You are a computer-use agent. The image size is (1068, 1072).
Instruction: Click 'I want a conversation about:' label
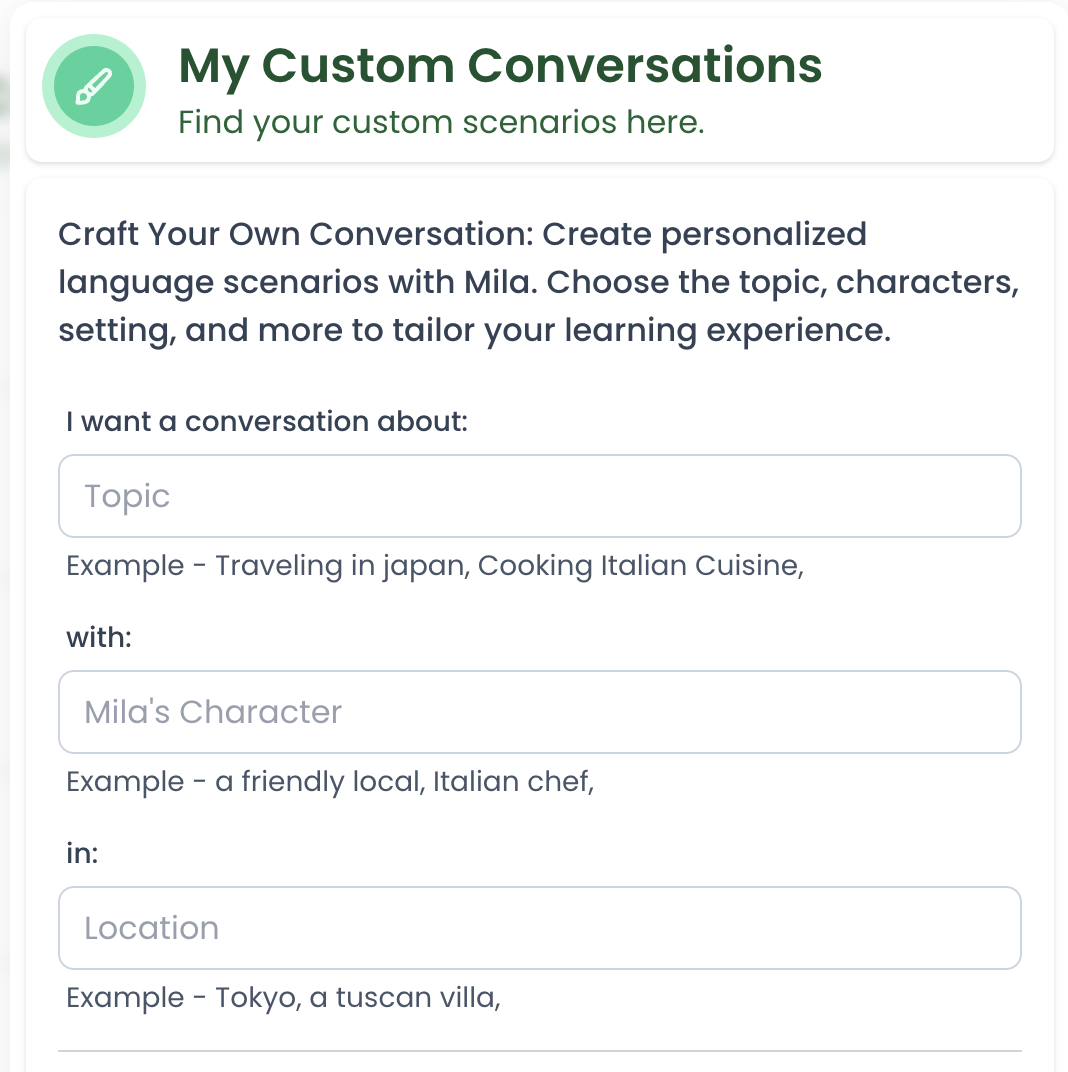(x=267, y=422)
